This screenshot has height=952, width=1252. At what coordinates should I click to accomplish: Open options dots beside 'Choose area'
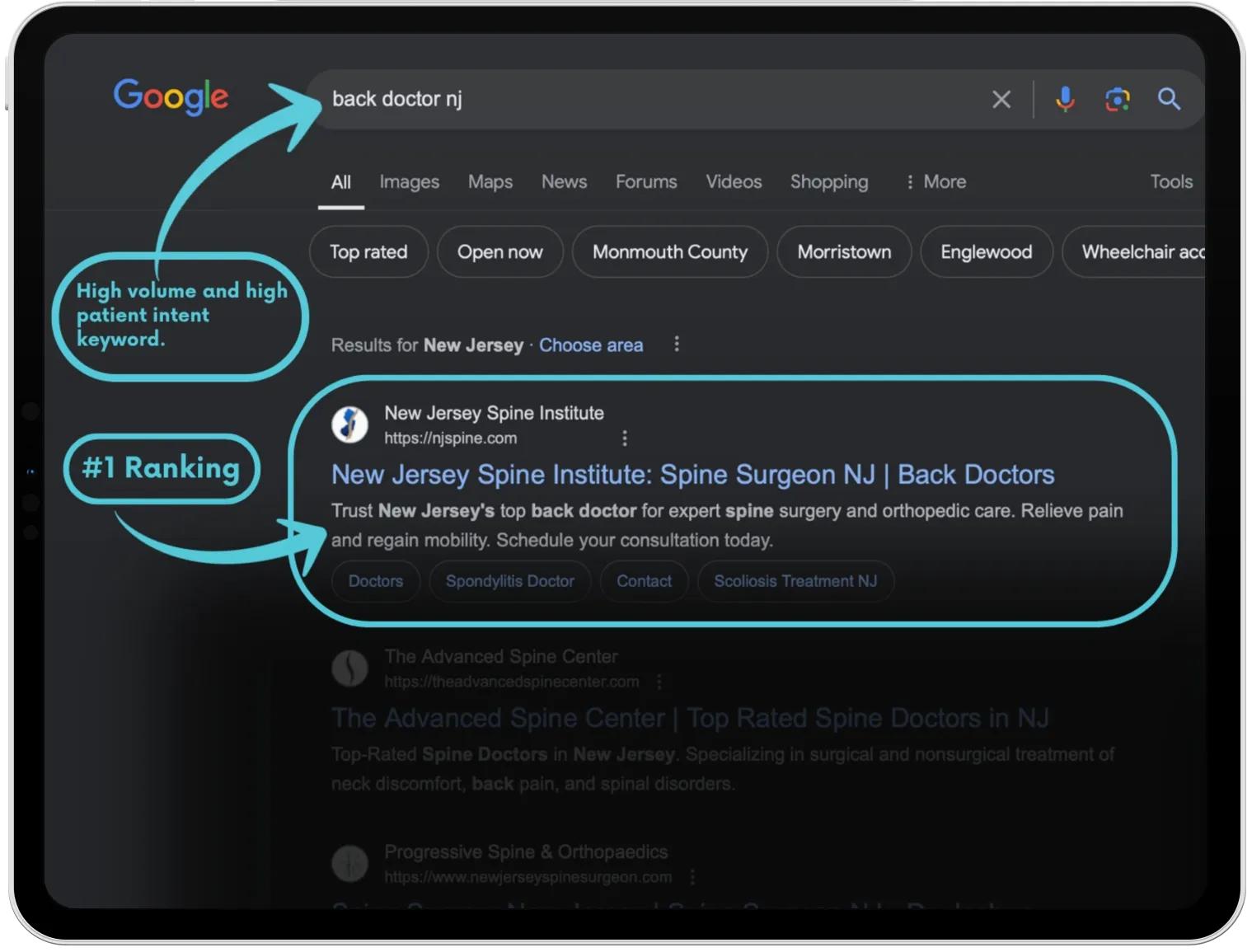(677, 345)
